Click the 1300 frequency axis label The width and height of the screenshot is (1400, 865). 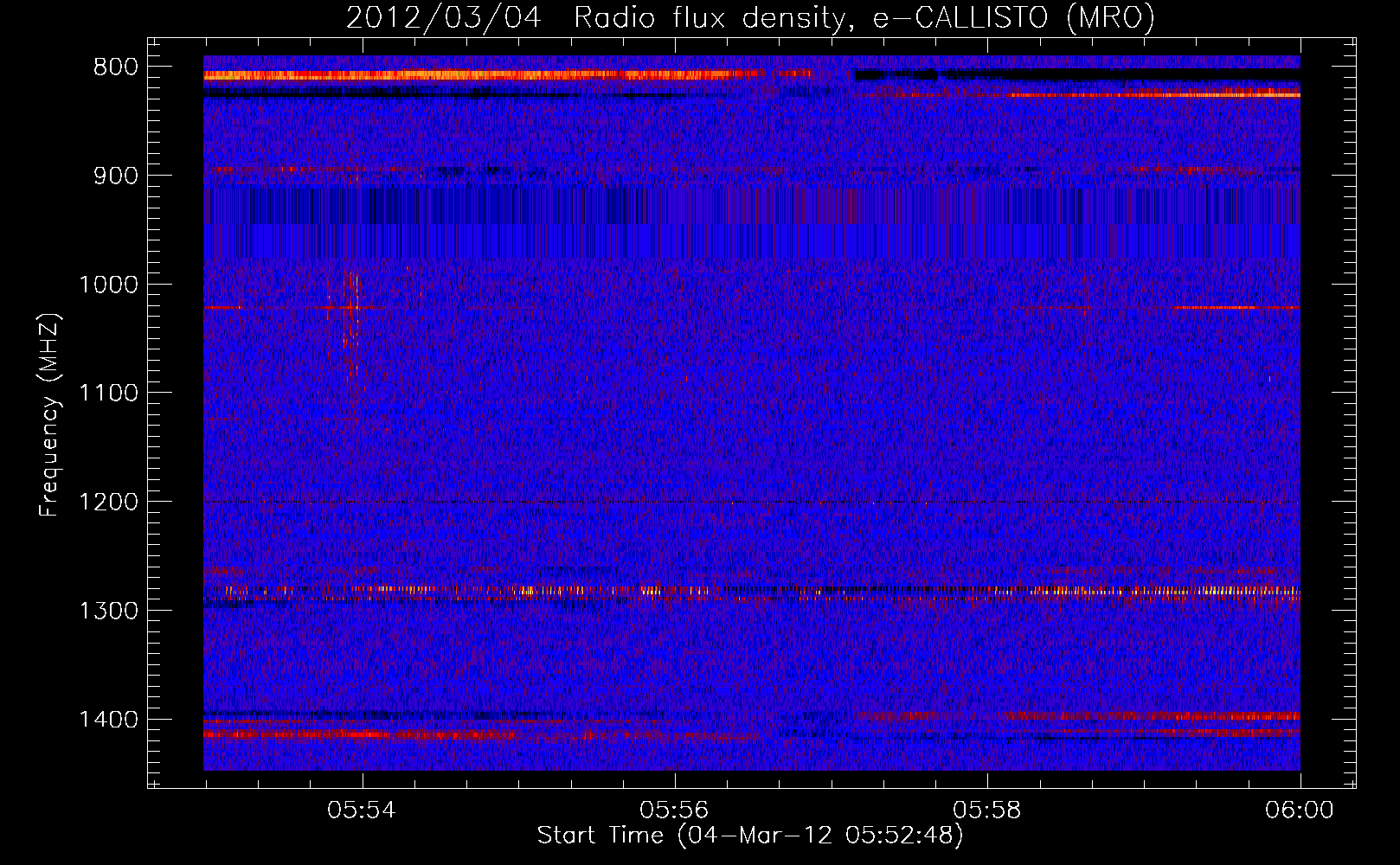tap(108, 611)
